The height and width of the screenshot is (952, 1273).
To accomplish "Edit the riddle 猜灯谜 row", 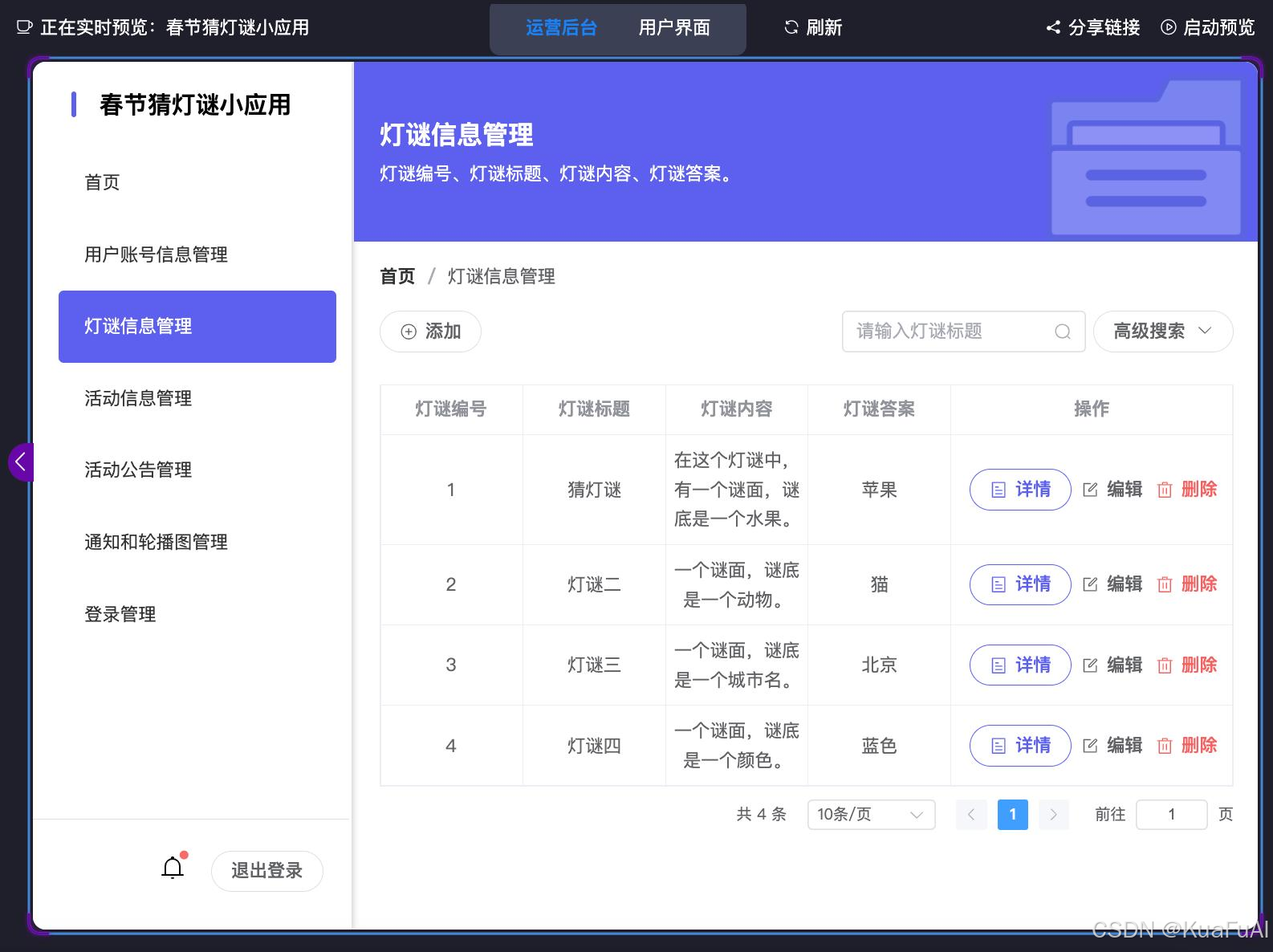I will pos(1112,490).
